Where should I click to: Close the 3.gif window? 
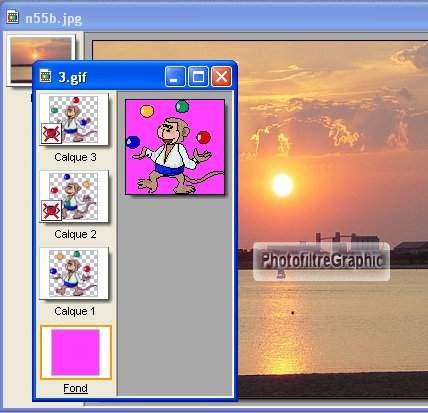click(x=221, y=77)
